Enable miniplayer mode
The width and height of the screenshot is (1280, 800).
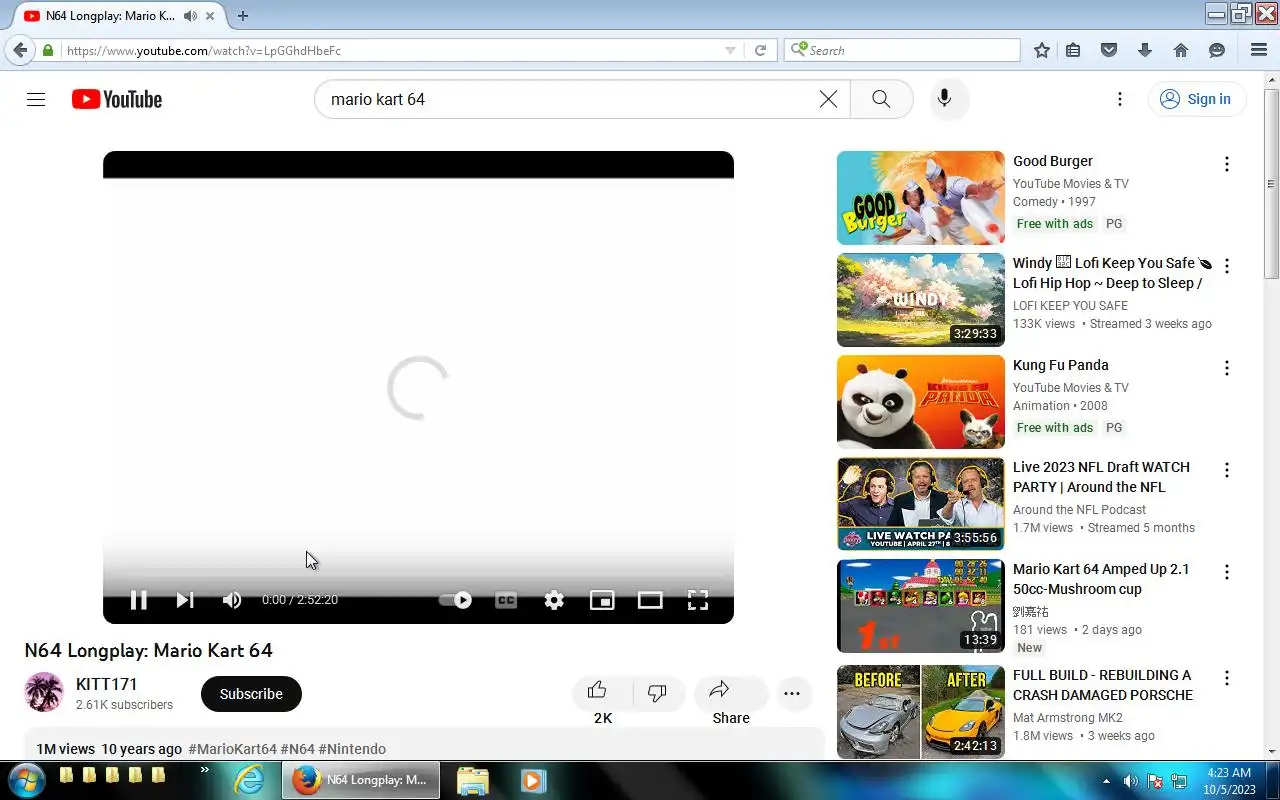click(x=602, y=600)
